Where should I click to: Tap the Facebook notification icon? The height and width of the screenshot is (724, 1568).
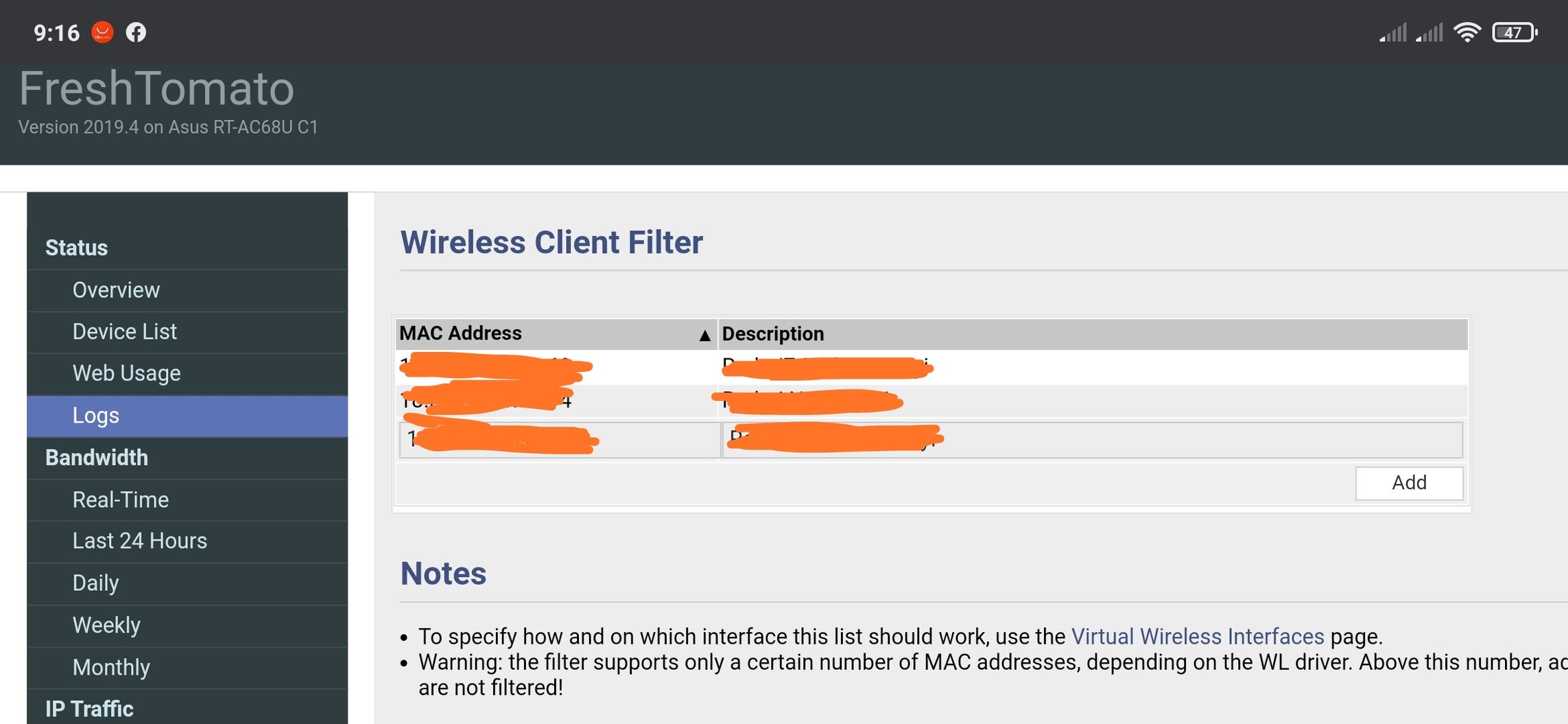[136, 32]
